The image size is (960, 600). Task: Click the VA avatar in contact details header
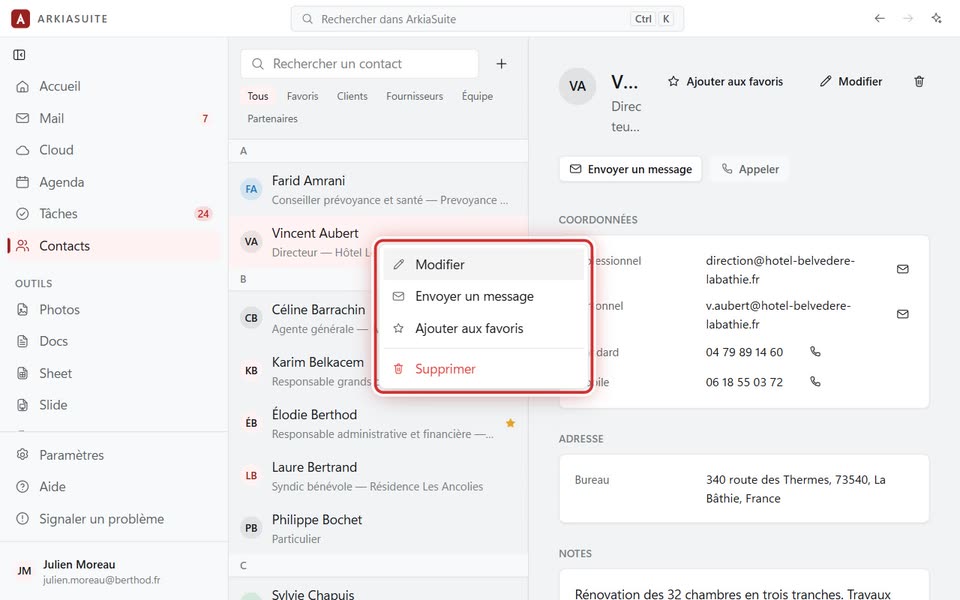pyautogui.click(x=577, y=86)
